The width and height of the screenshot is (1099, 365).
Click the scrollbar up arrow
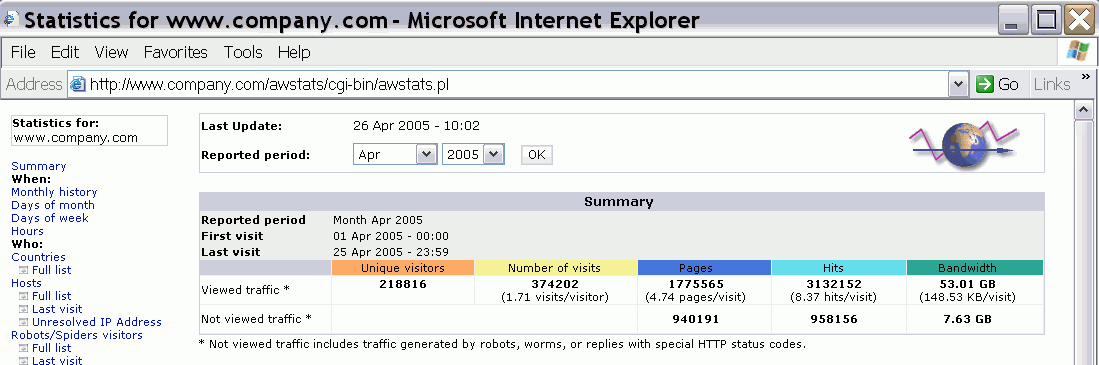(1084, 110)
